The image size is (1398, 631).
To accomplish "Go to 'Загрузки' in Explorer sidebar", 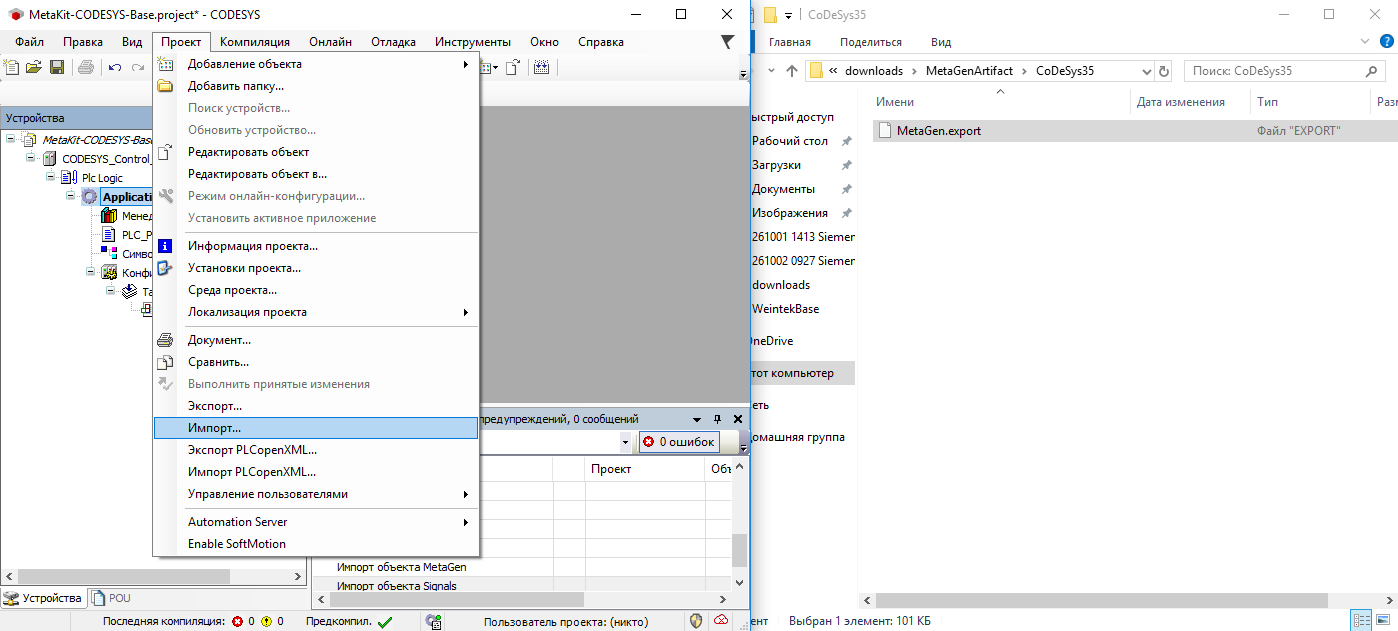I will (776, 165).
